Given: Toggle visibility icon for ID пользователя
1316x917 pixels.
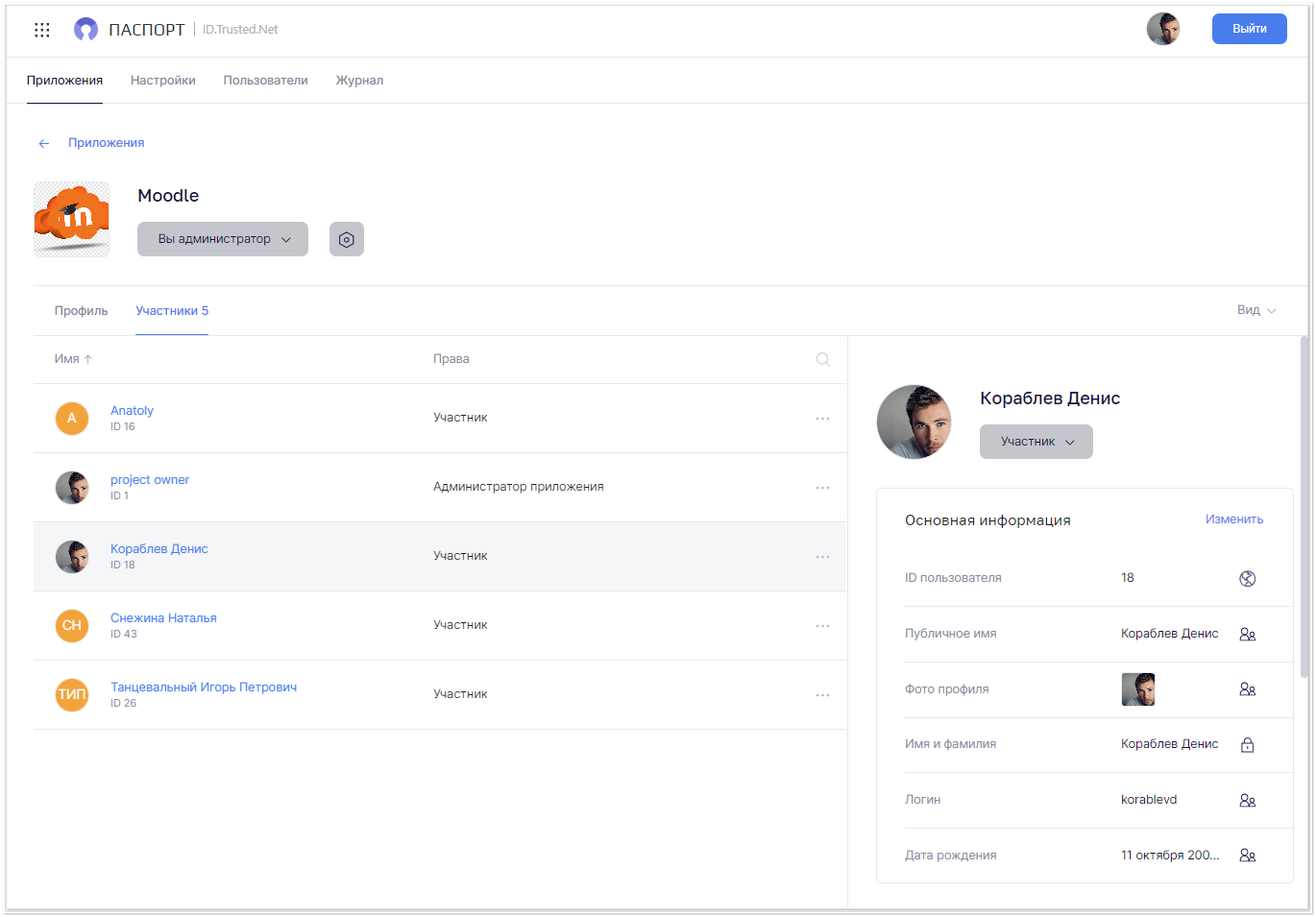Looking at the screenshot, I should [1248, 578].
